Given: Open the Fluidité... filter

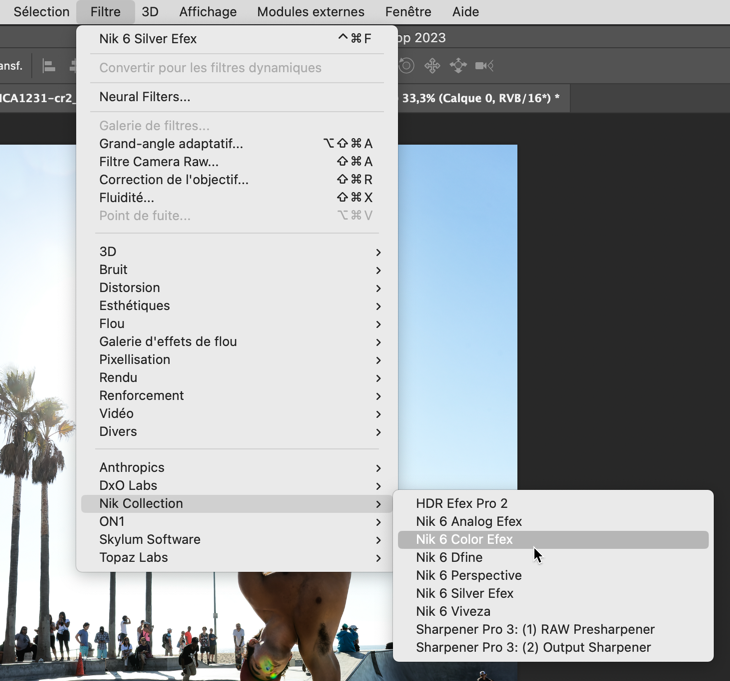Looking at the screenshot, I should [x=237, y=198].
